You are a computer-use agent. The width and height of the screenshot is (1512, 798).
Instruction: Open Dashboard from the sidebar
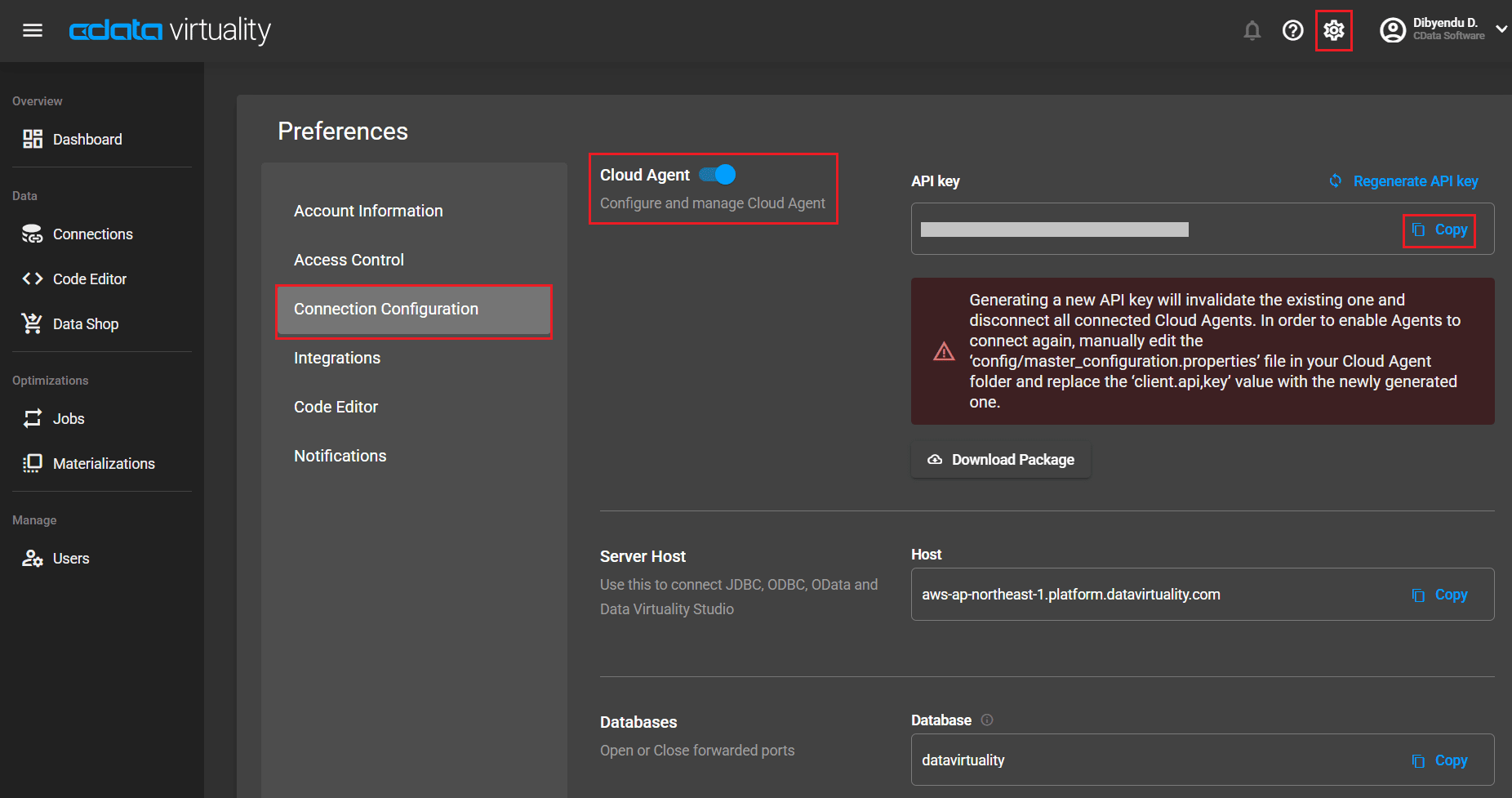[87, 140]
